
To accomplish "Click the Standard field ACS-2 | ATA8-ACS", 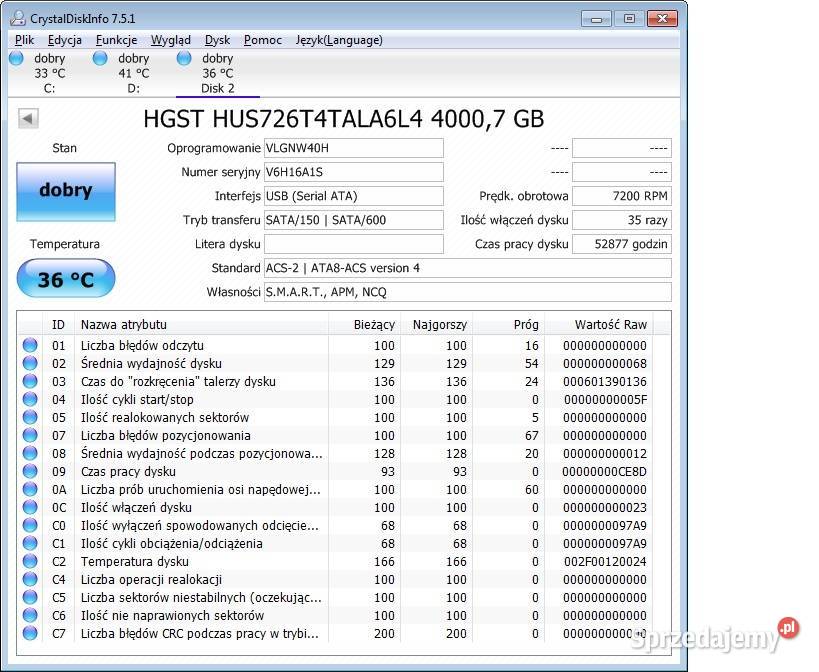I will pyautogui.click(x=467, y=268).
